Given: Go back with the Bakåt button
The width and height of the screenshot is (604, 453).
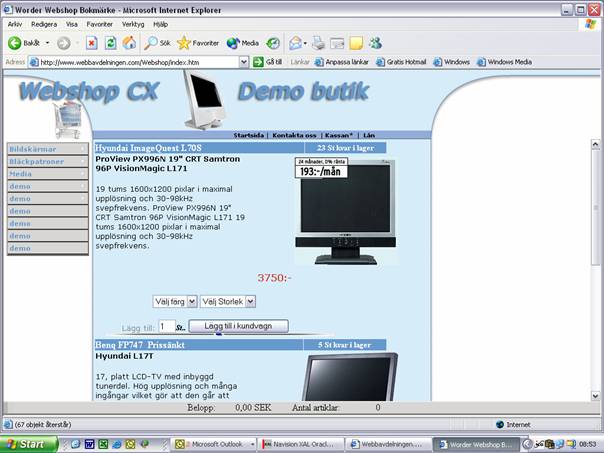Looking at the screenshot, I should pyautogui.click(x=24, y=43).
